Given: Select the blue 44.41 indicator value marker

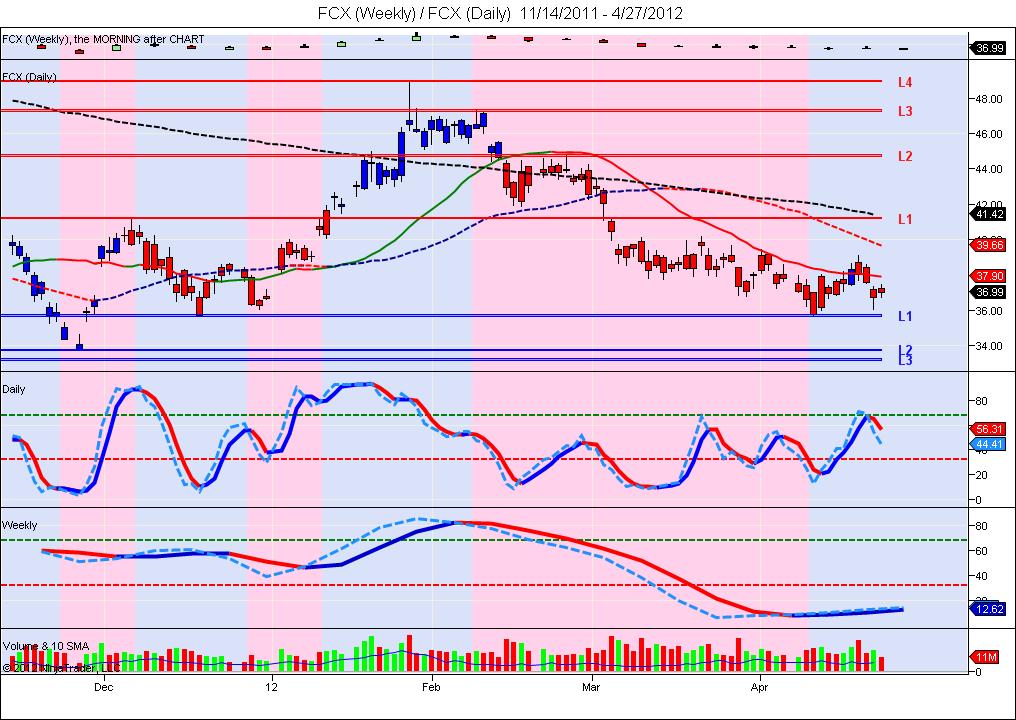Looking at the screenshot, I should pos(988,444).
